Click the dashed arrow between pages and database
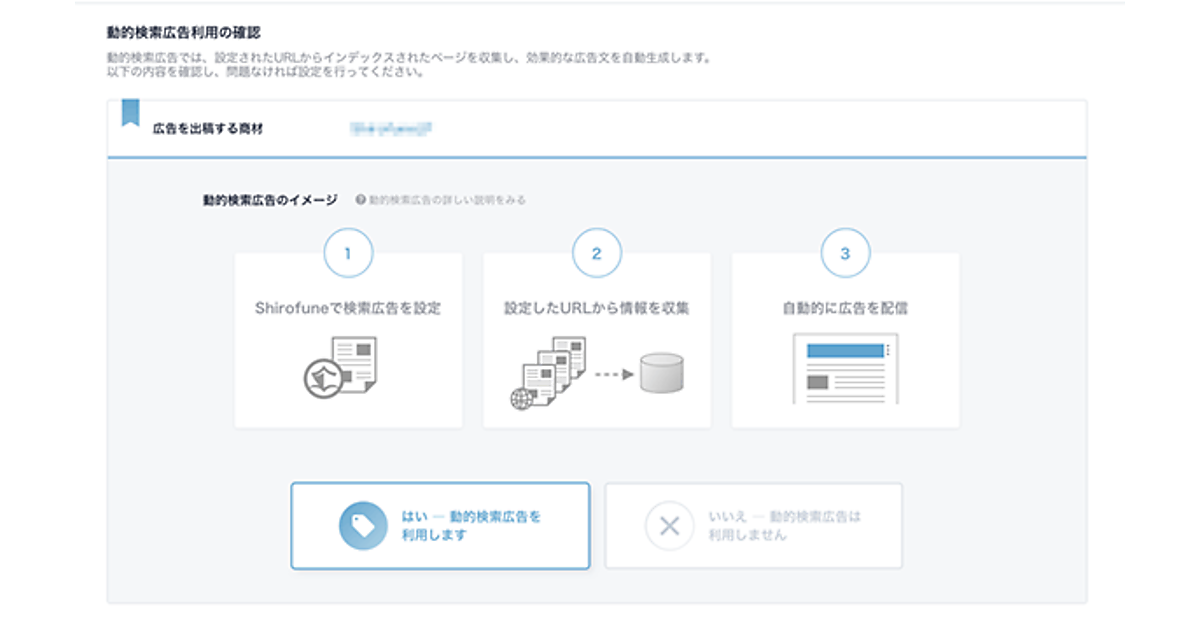Image resolution: width=1200 pixels, height=630 pixels. coord(610,375)
